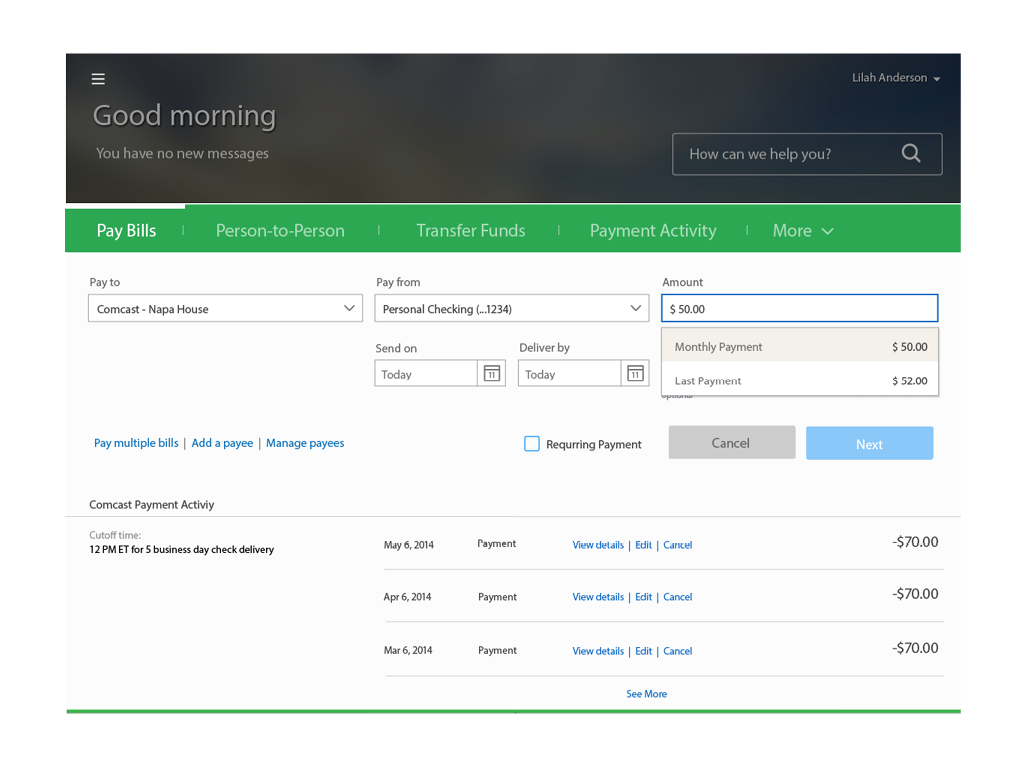
Task: Edit the Mar 6, 2014 payment
Action: point(643,651)
